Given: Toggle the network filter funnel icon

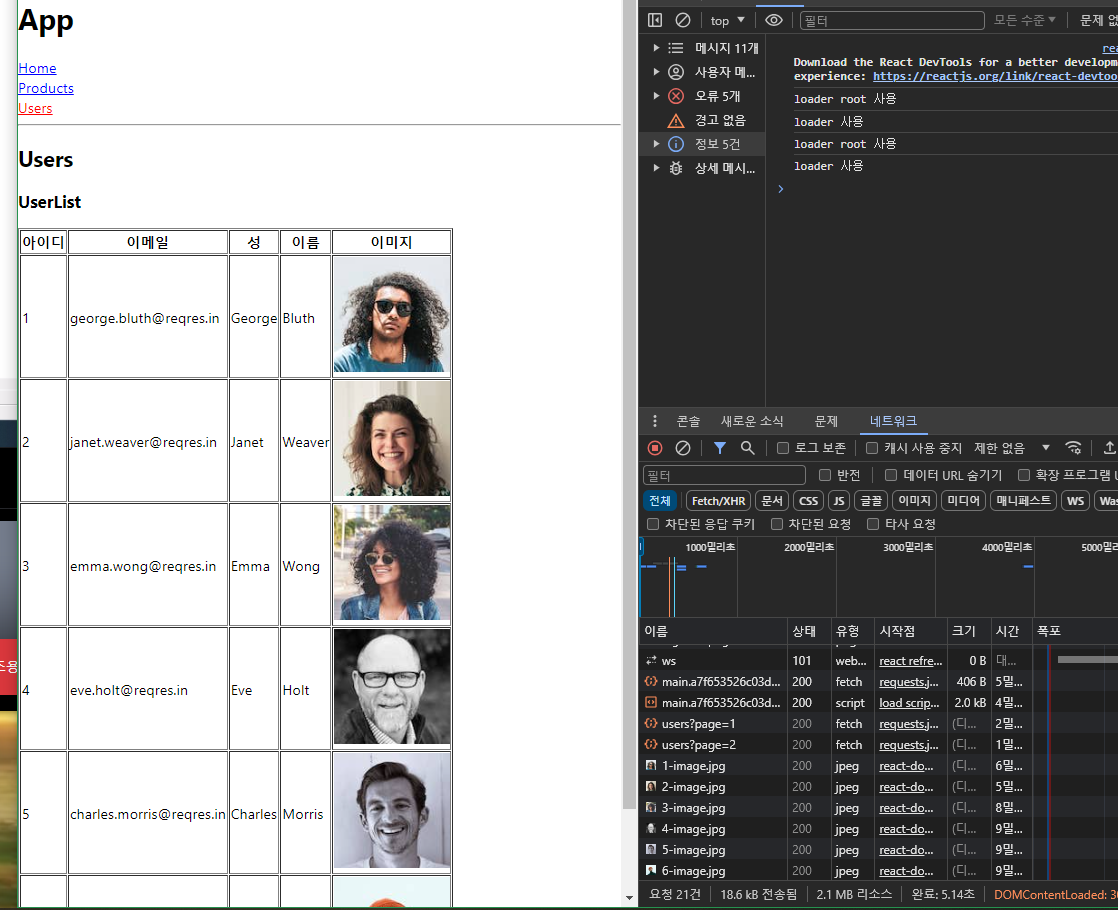Looking at the screenshot, I should (719, 448).
